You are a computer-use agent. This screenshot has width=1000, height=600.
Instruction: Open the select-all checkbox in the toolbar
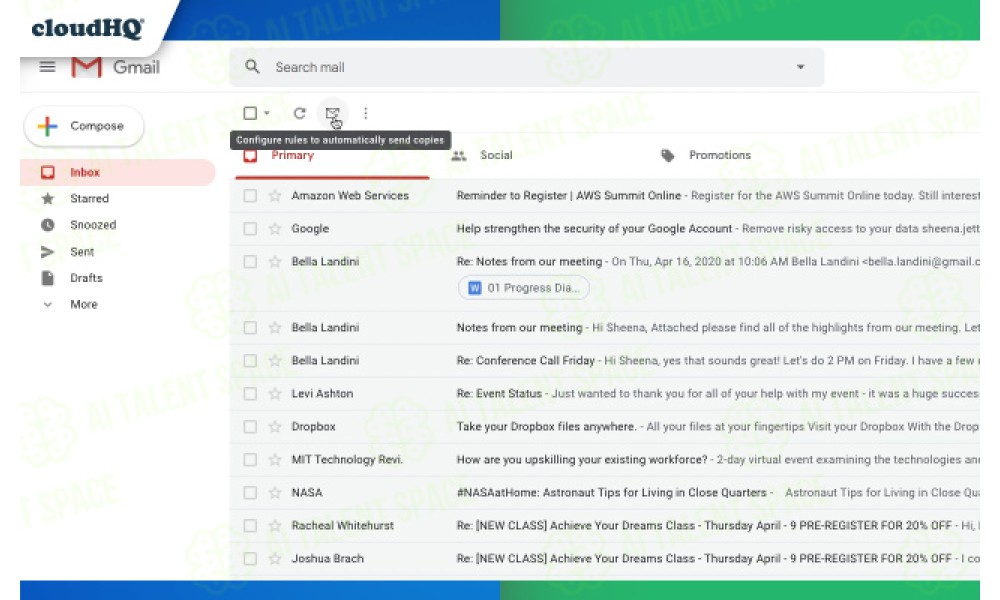point(250,113)
